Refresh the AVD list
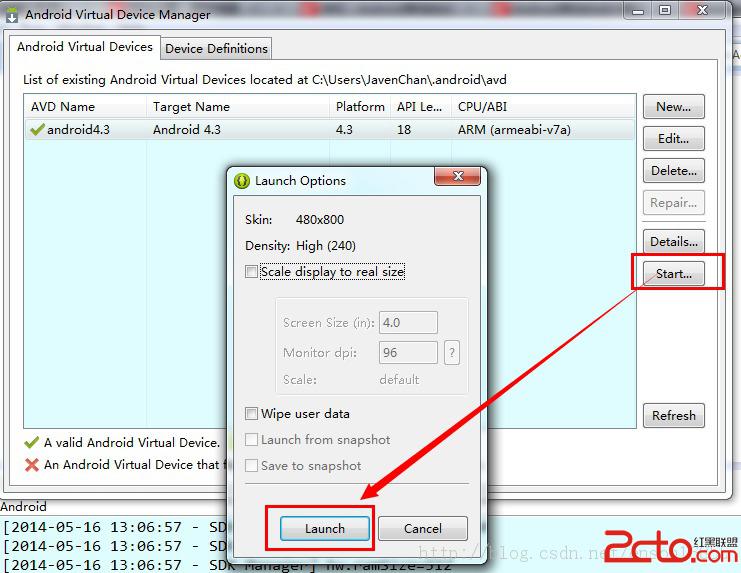Screen dimensions: 741x573 pos(673,416)
